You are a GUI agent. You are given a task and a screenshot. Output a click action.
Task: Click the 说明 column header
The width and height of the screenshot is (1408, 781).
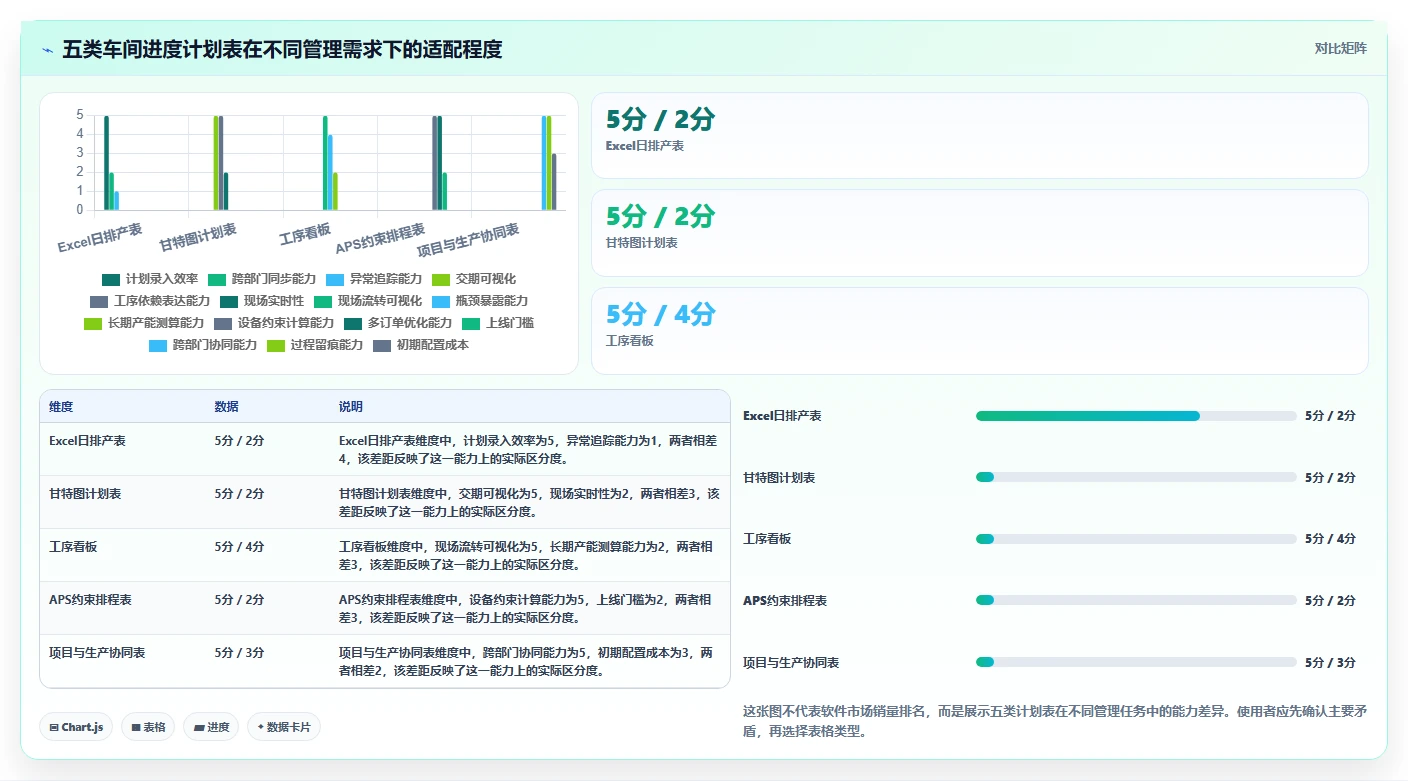tap(351, 407)
